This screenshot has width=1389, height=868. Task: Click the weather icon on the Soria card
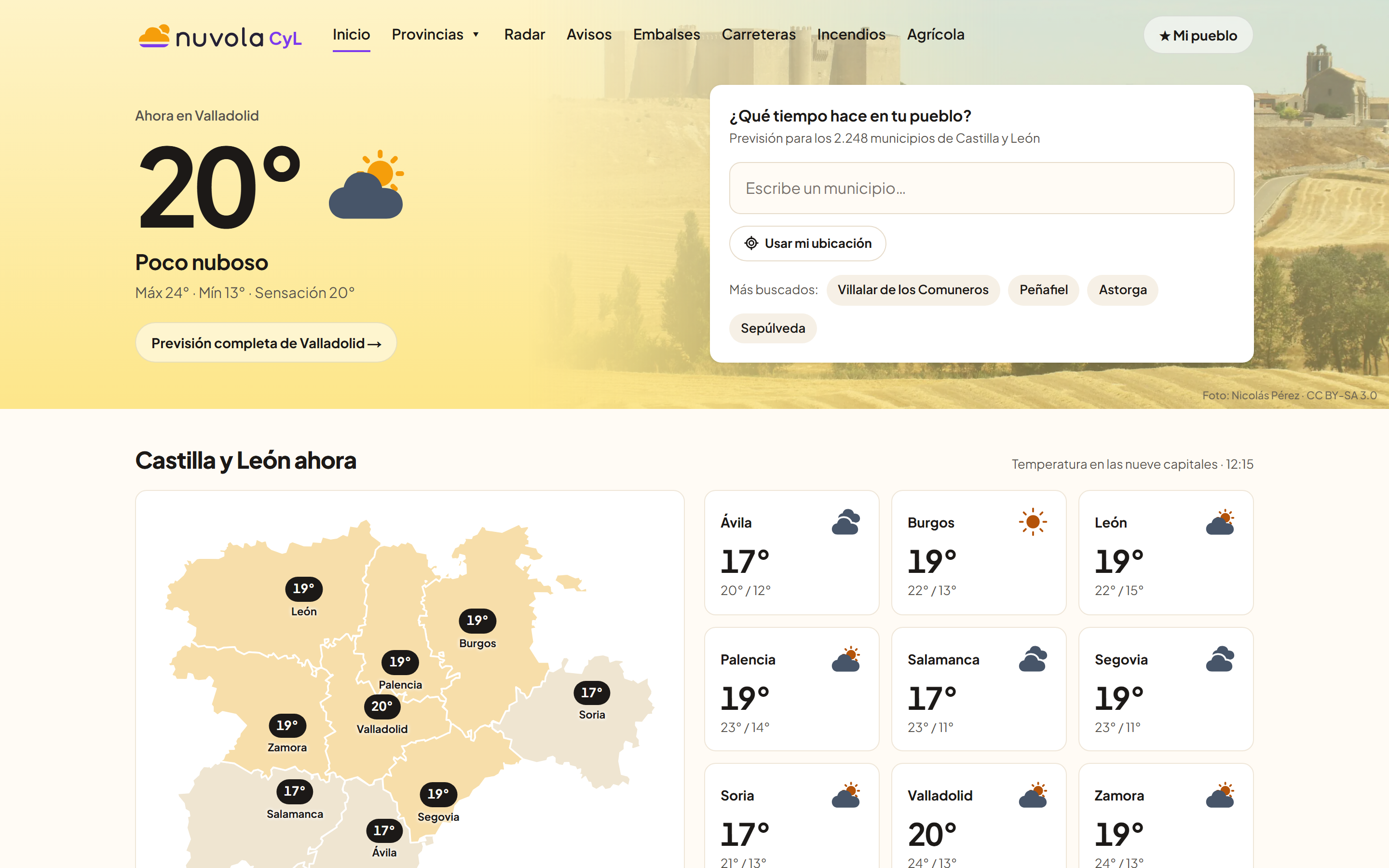pos(846,795)
